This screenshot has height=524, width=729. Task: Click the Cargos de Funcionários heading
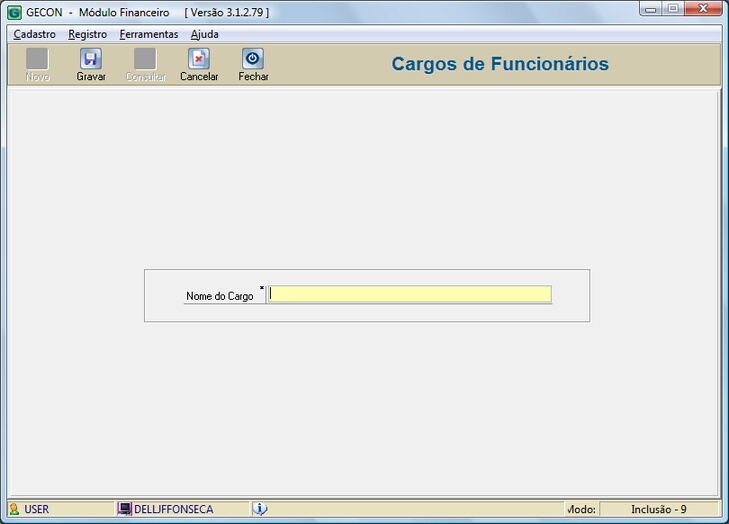(499, 64)
